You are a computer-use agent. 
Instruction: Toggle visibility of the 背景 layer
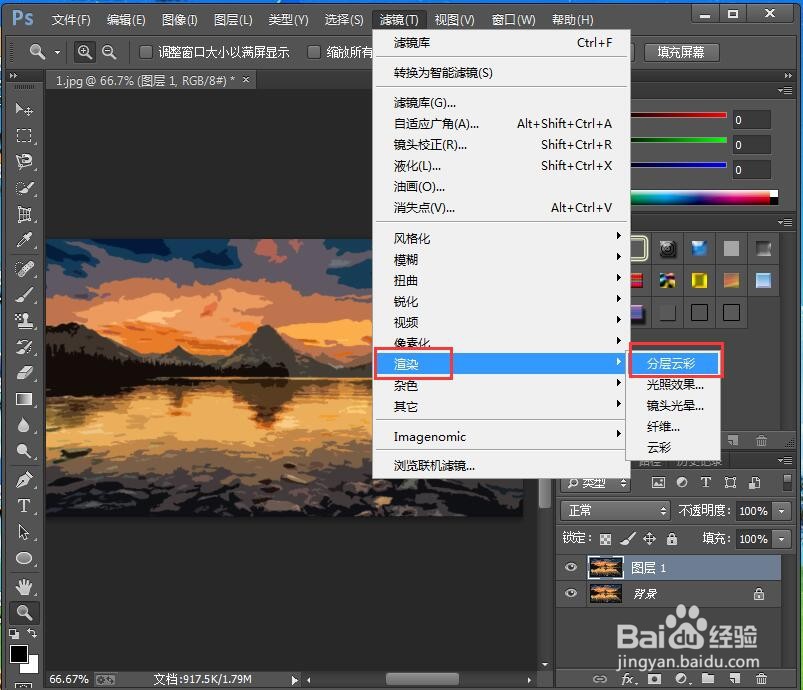571,593
